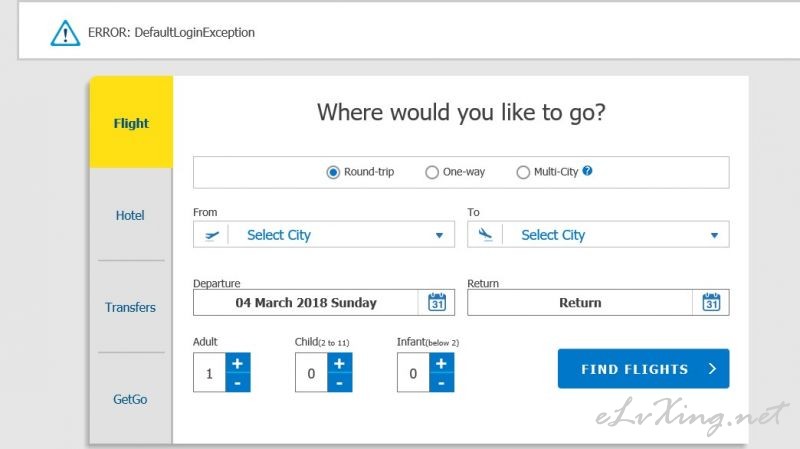The height and width of the screenshot is (449, 800).
Task: Select the Multi-City radio option
Action: tap(523, 172)
